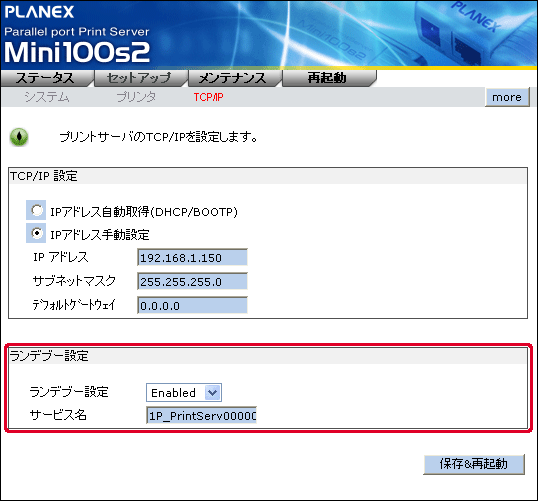Click the more button
Image resolution: width=538 pixels, height=501 pixels.
point(507,97)
